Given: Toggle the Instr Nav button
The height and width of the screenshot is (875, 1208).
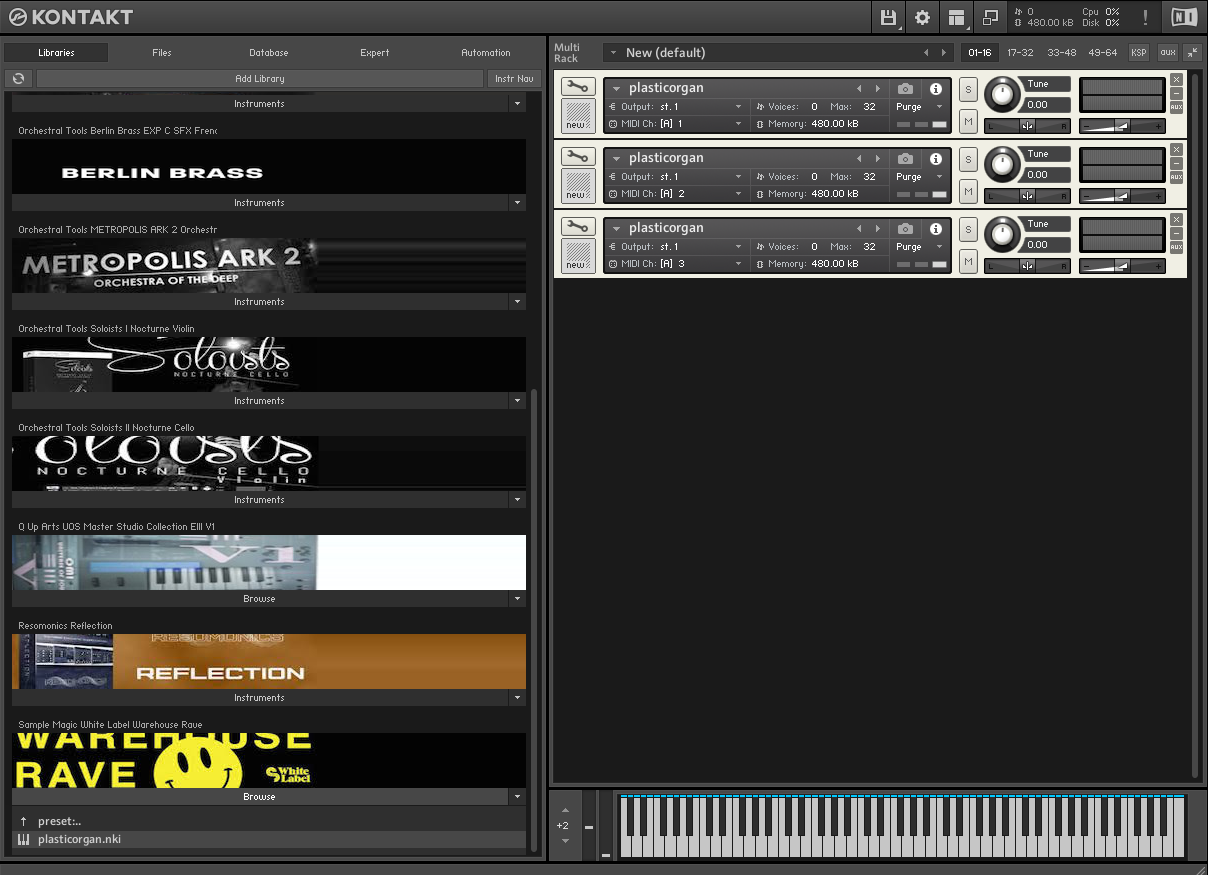Looking at the screenshot, I should click(514, 78).
